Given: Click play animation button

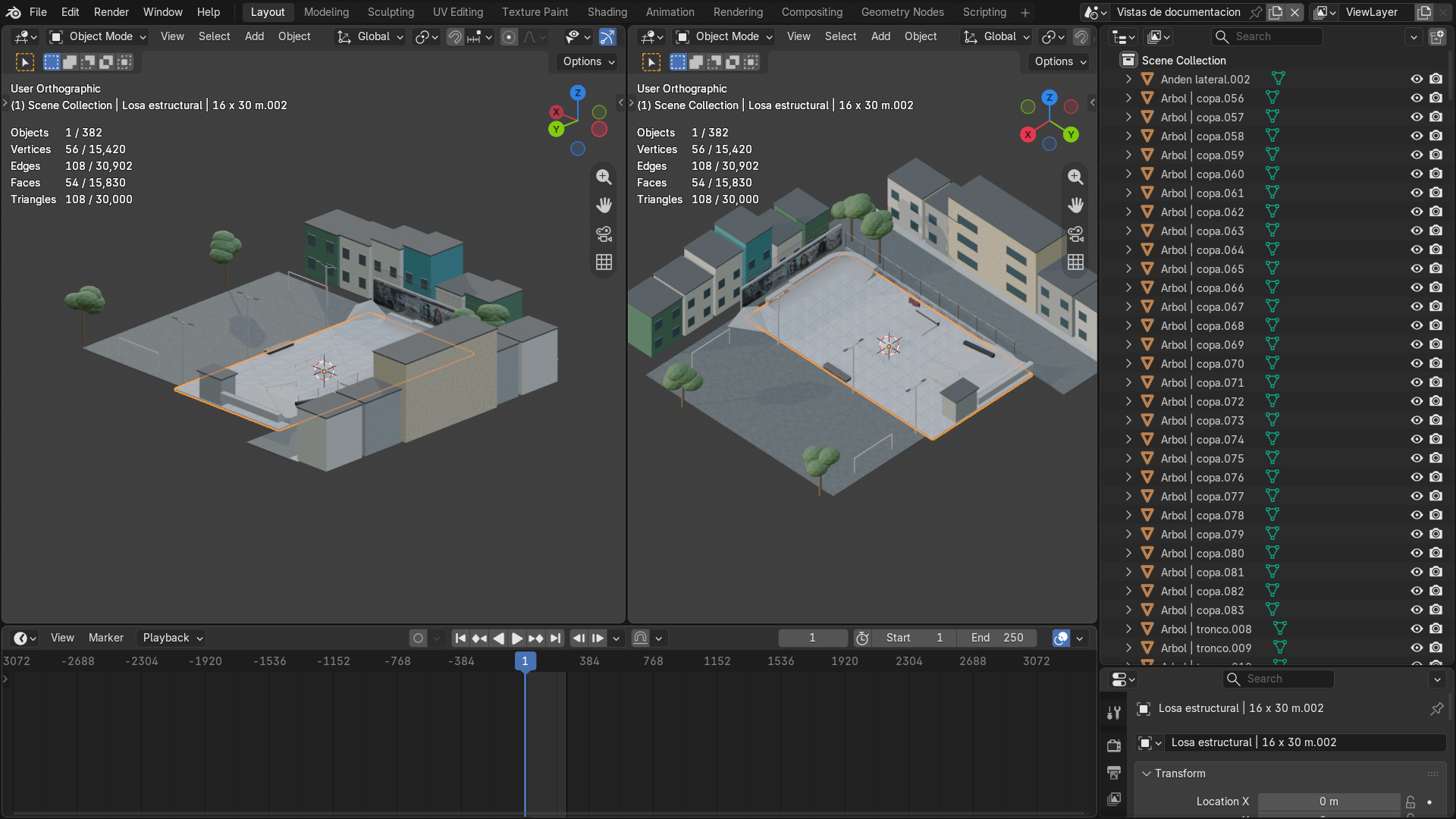Looking at the screenshot, I should [x=517, y=638].
